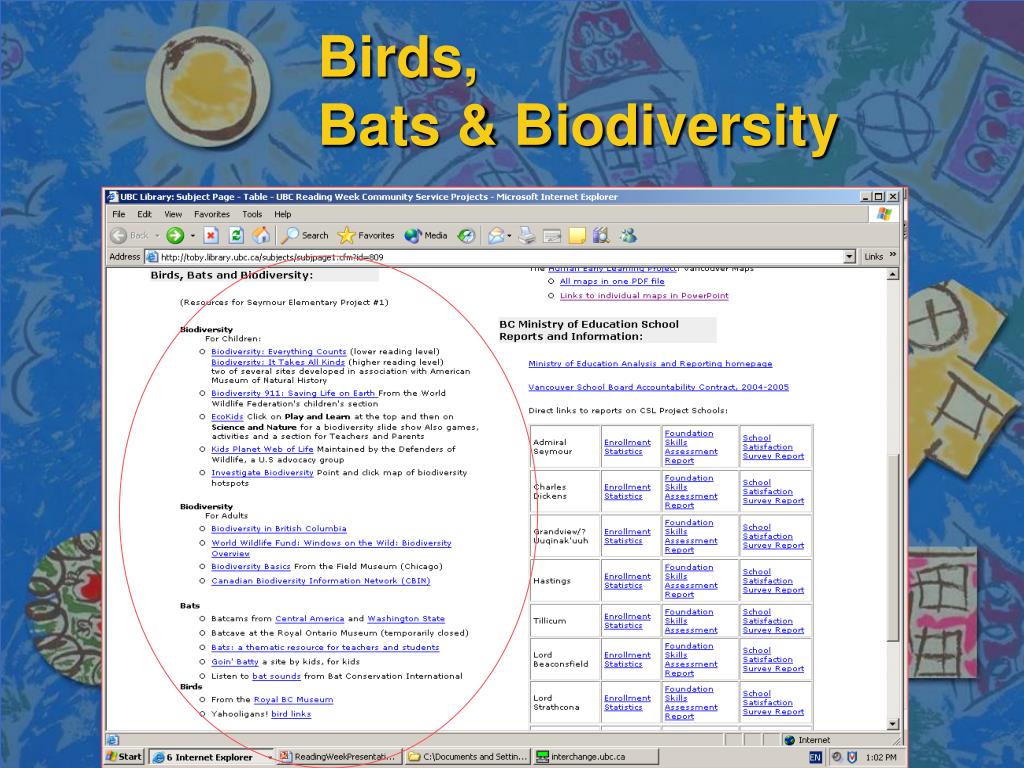Click the EN language indicator in tray

point(815,757)
